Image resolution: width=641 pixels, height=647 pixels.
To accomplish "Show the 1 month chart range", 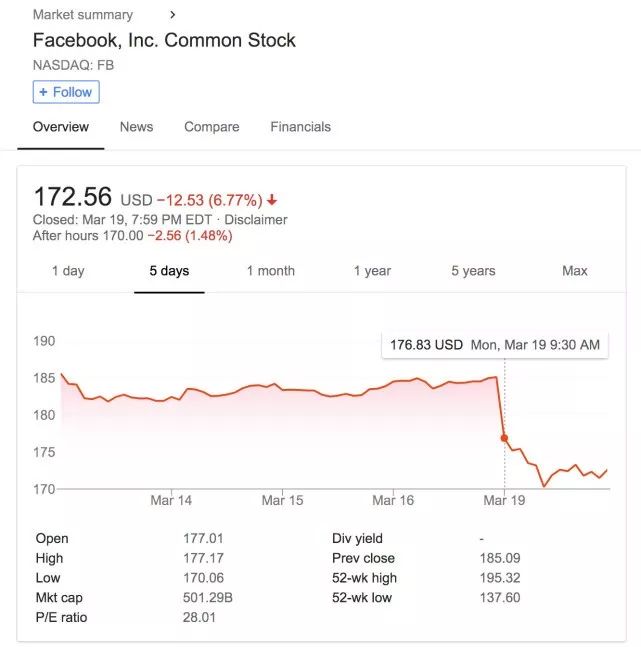I will 271,271.
